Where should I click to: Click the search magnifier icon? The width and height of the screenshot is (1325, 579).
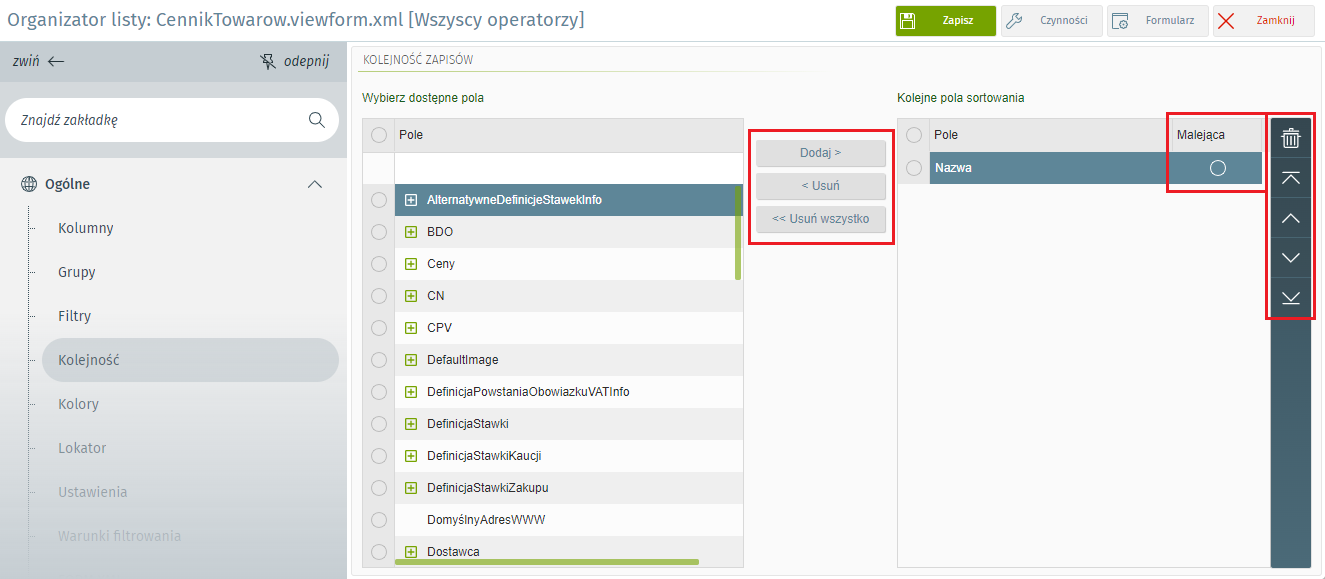[x=317, y=120]
